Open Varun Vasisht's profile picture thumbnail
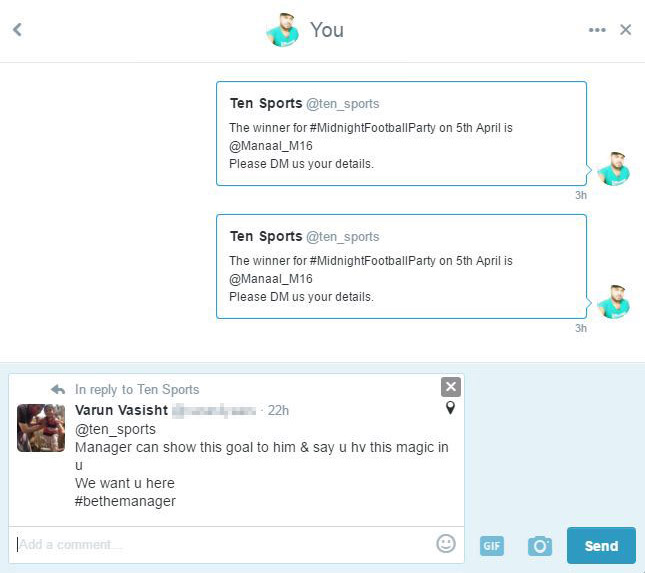Screen dimensions: 645x573 [41, 428]
